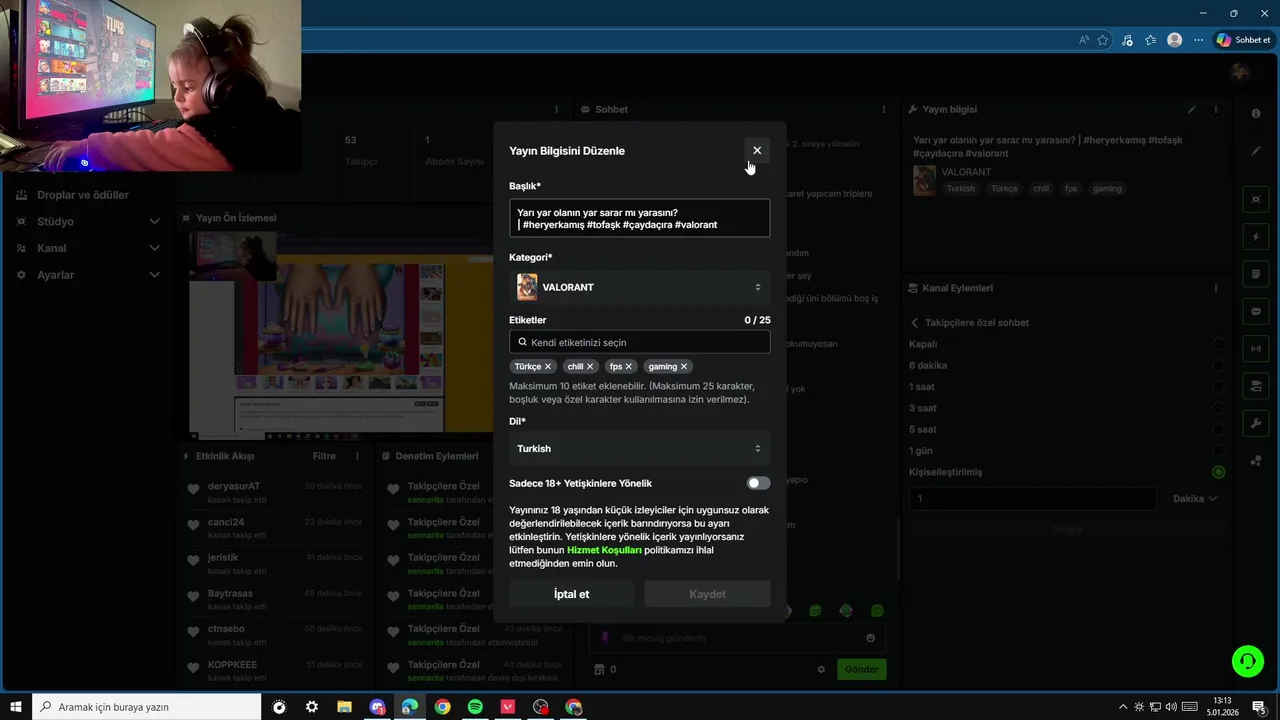1280x720 pixels.
Task: Click the document icon in right rail
Action: pyautogui.click(x=1256, y=274)
